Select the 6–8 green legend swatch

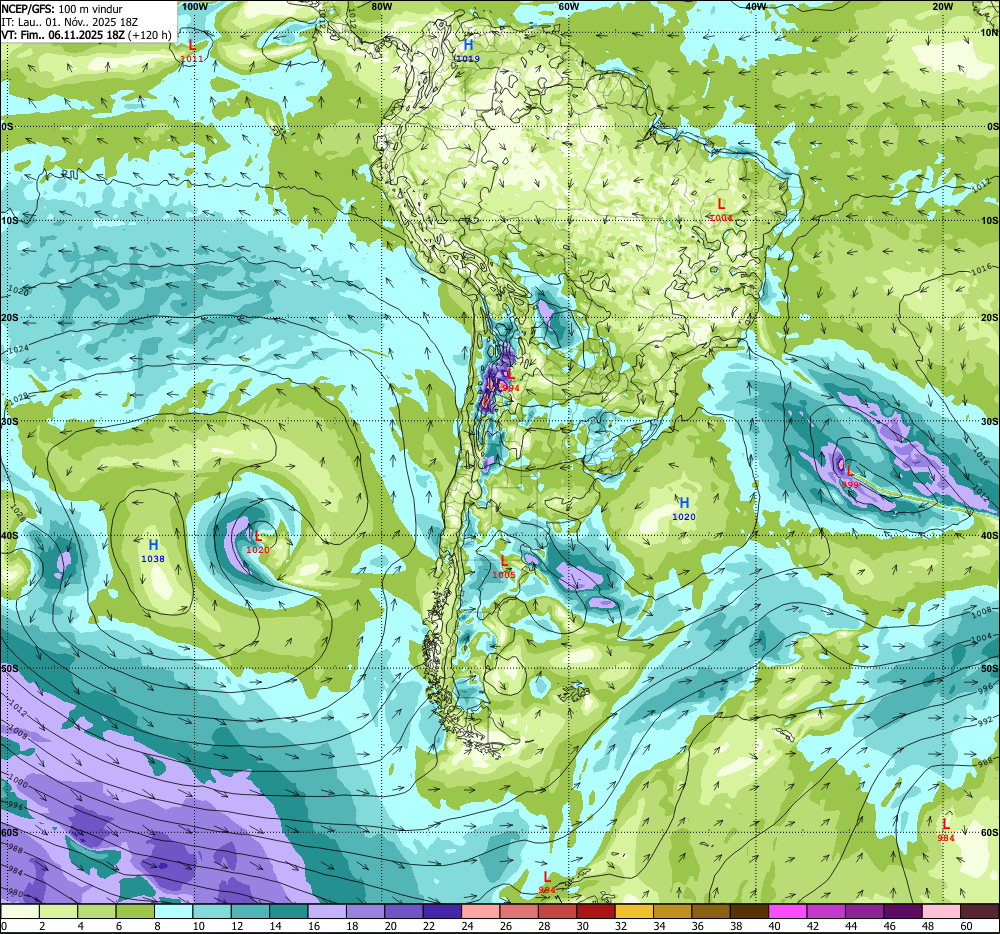(x=135, y=912)
